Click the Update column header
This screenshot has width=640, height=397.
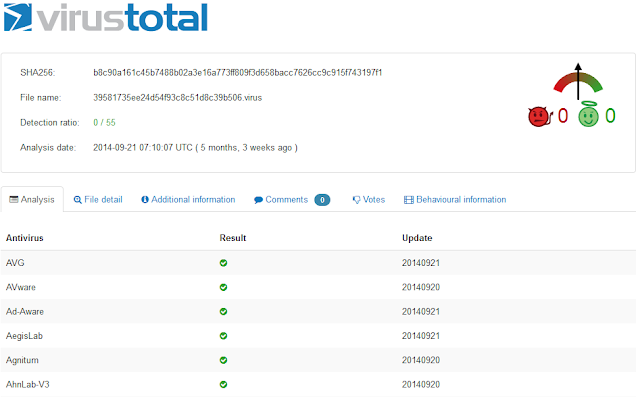(x=417, y=238)
